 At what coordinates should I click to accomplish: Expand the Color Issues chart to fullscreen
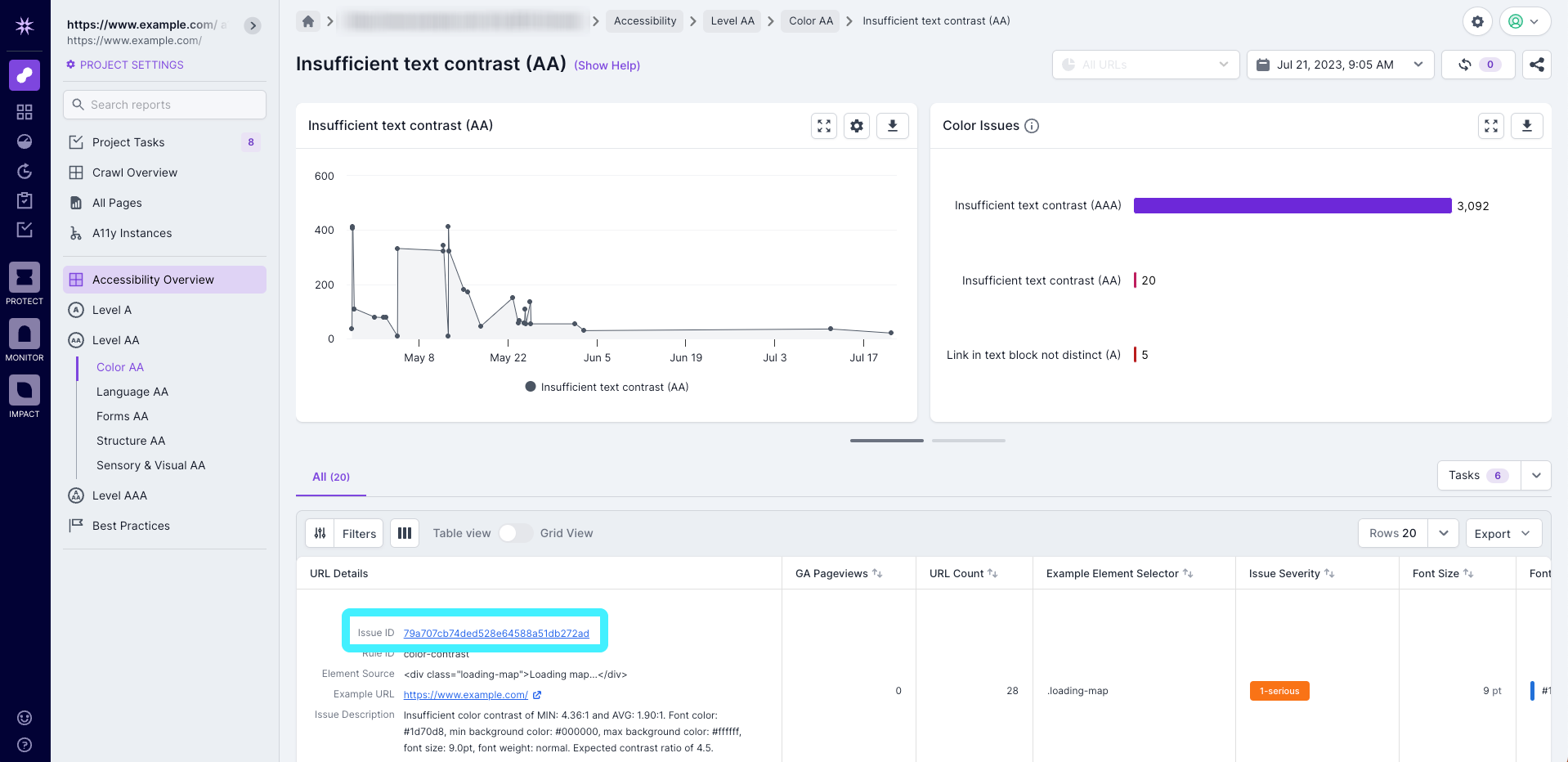click(x=1490, y=126)
